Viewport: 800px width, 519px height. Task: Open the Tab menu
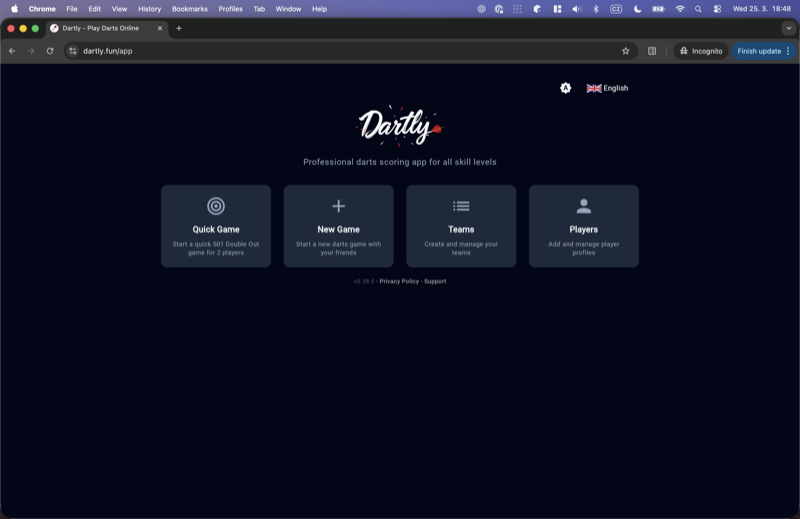(259, 9)
